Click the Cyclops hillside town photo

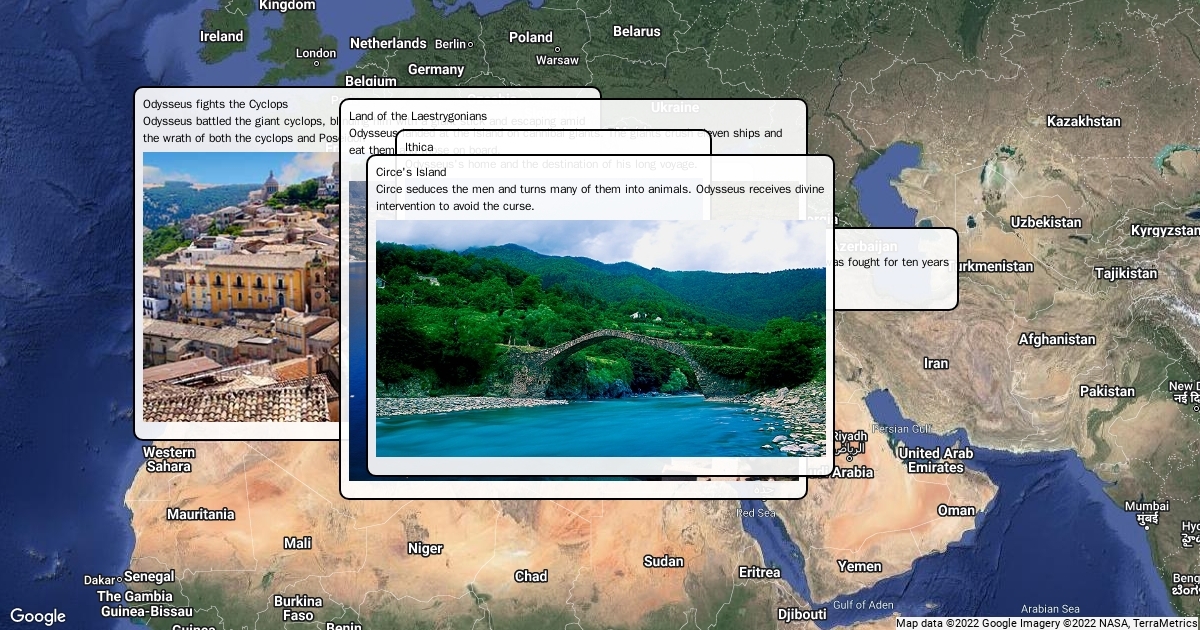click(240, 287)
